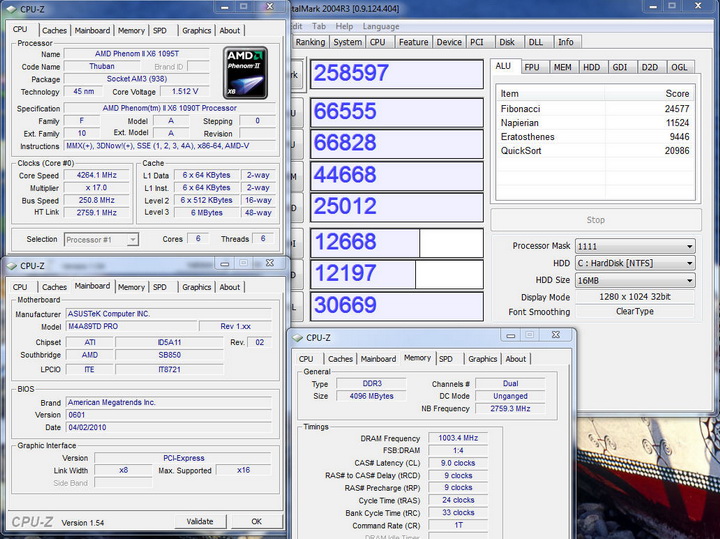Click OK in the CPU-Z Mainboard window

coord(256,522)
